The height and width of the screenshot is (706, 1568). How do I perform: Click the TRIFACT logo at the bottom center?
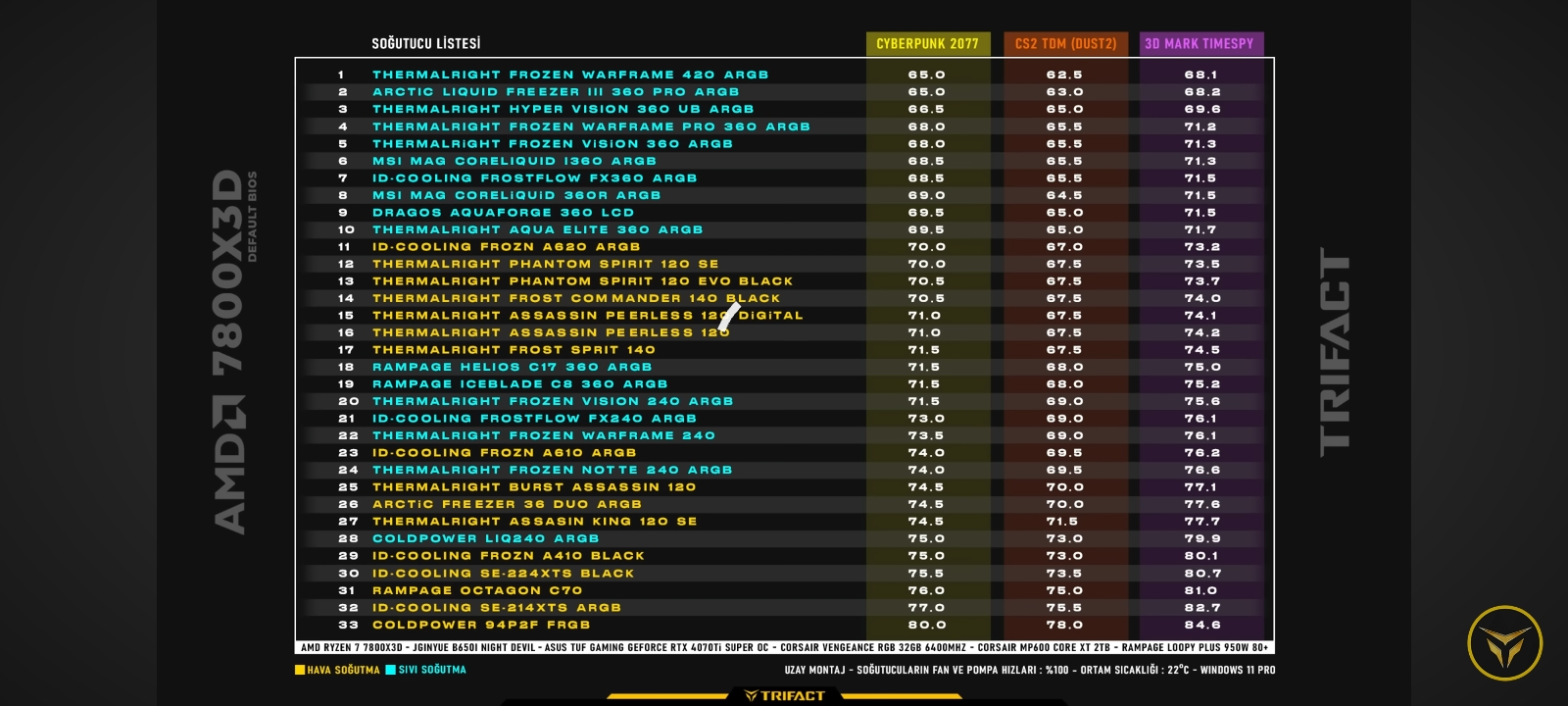785,696
